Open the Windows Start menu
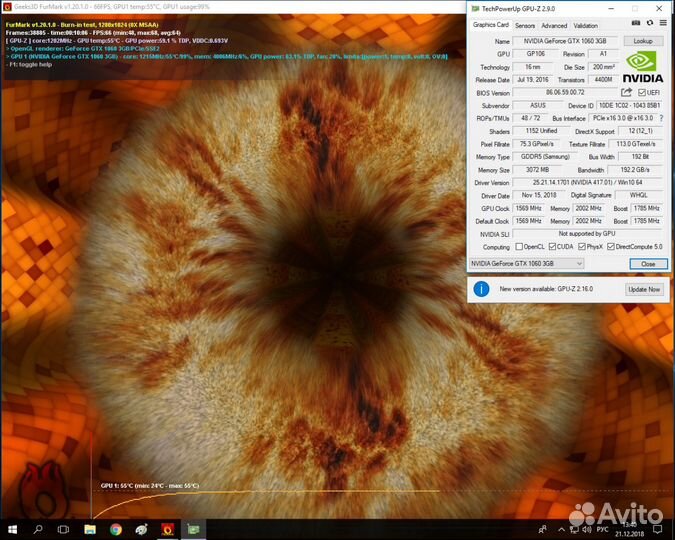This screenshot has width=675, height=540. point(12,529)
